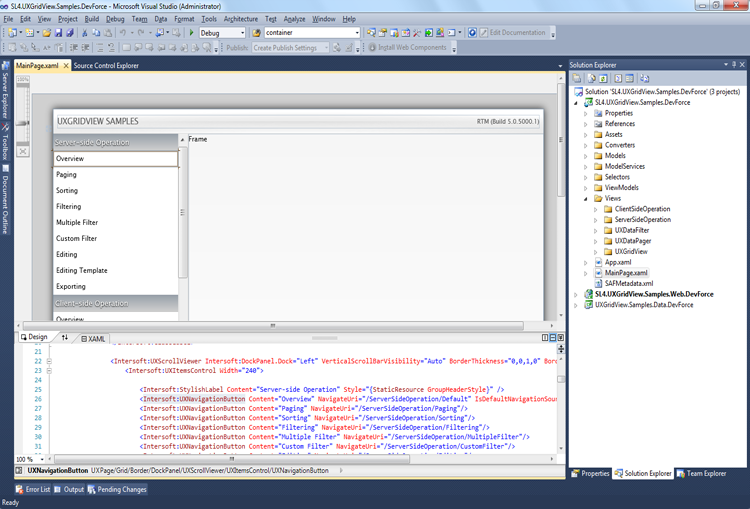Click the Refresh icon in Solution Explorer
The image size is (750, 509).
point(603,78)
